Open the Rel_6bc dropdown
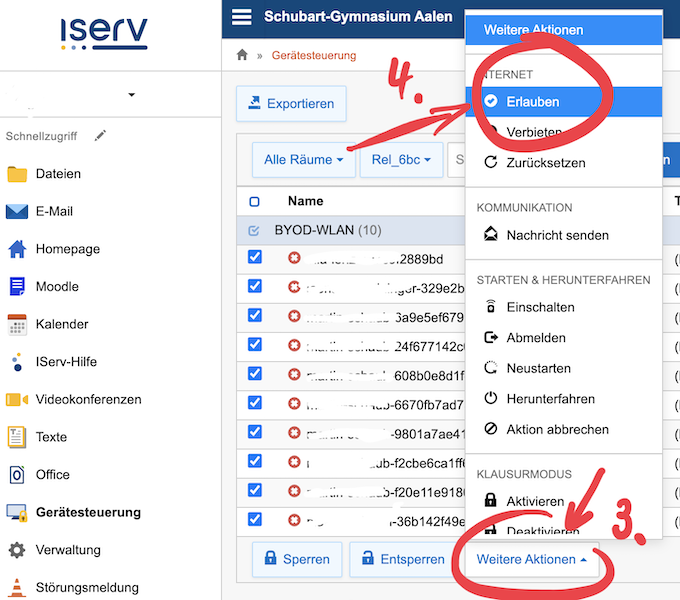 click(x=401, y=160)
